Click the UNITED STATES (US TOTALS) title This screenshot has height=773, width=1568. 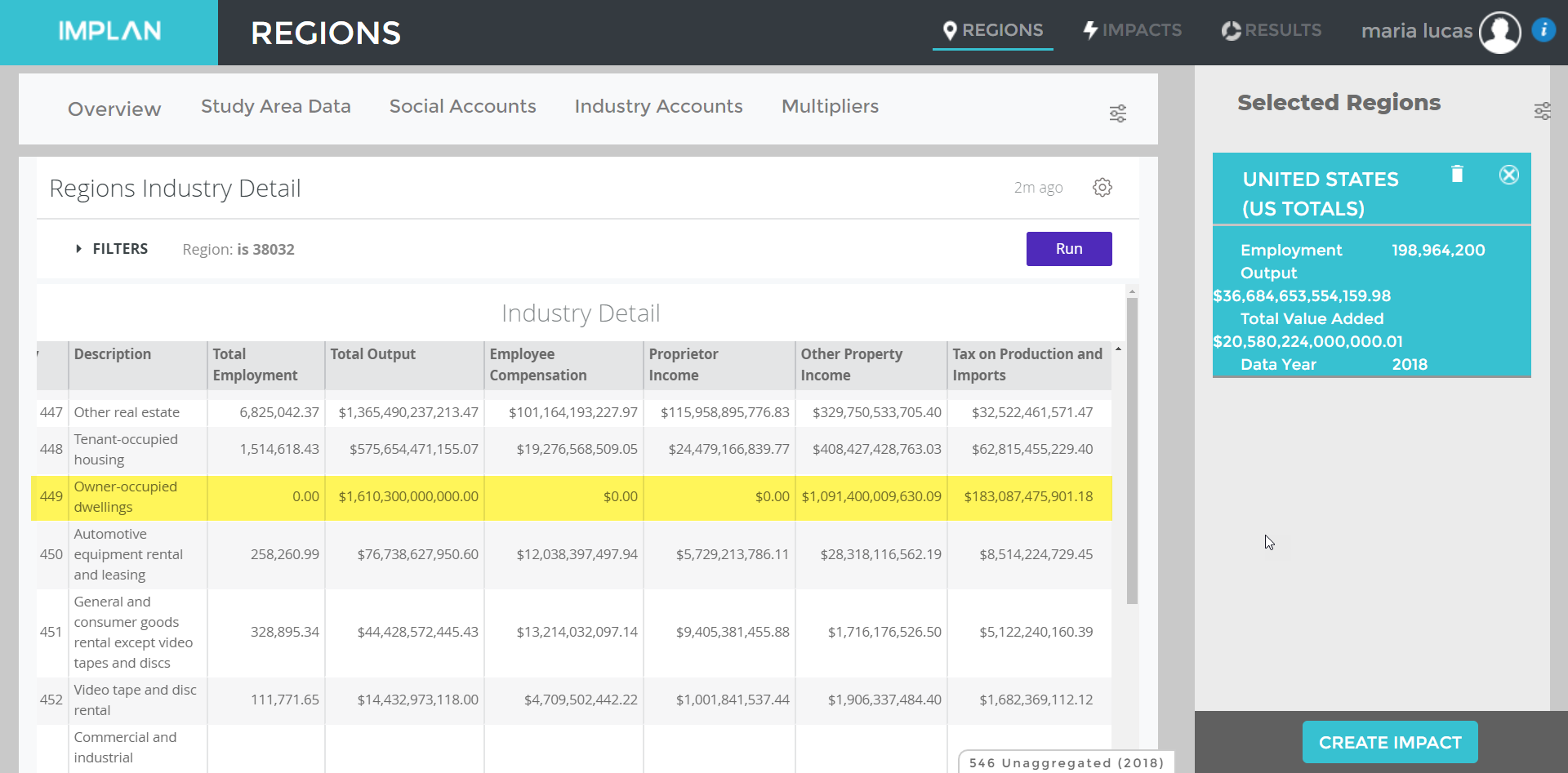click(1321, 193)
